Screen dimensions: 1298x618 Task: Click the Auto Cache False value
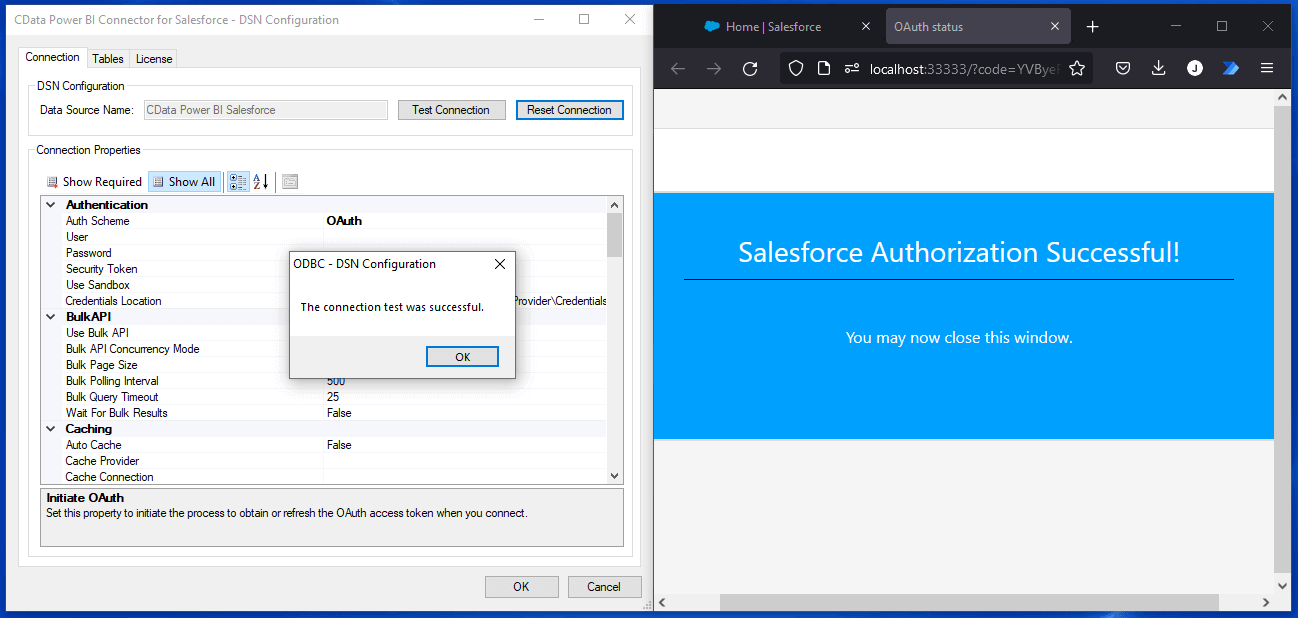coord(339,445)
